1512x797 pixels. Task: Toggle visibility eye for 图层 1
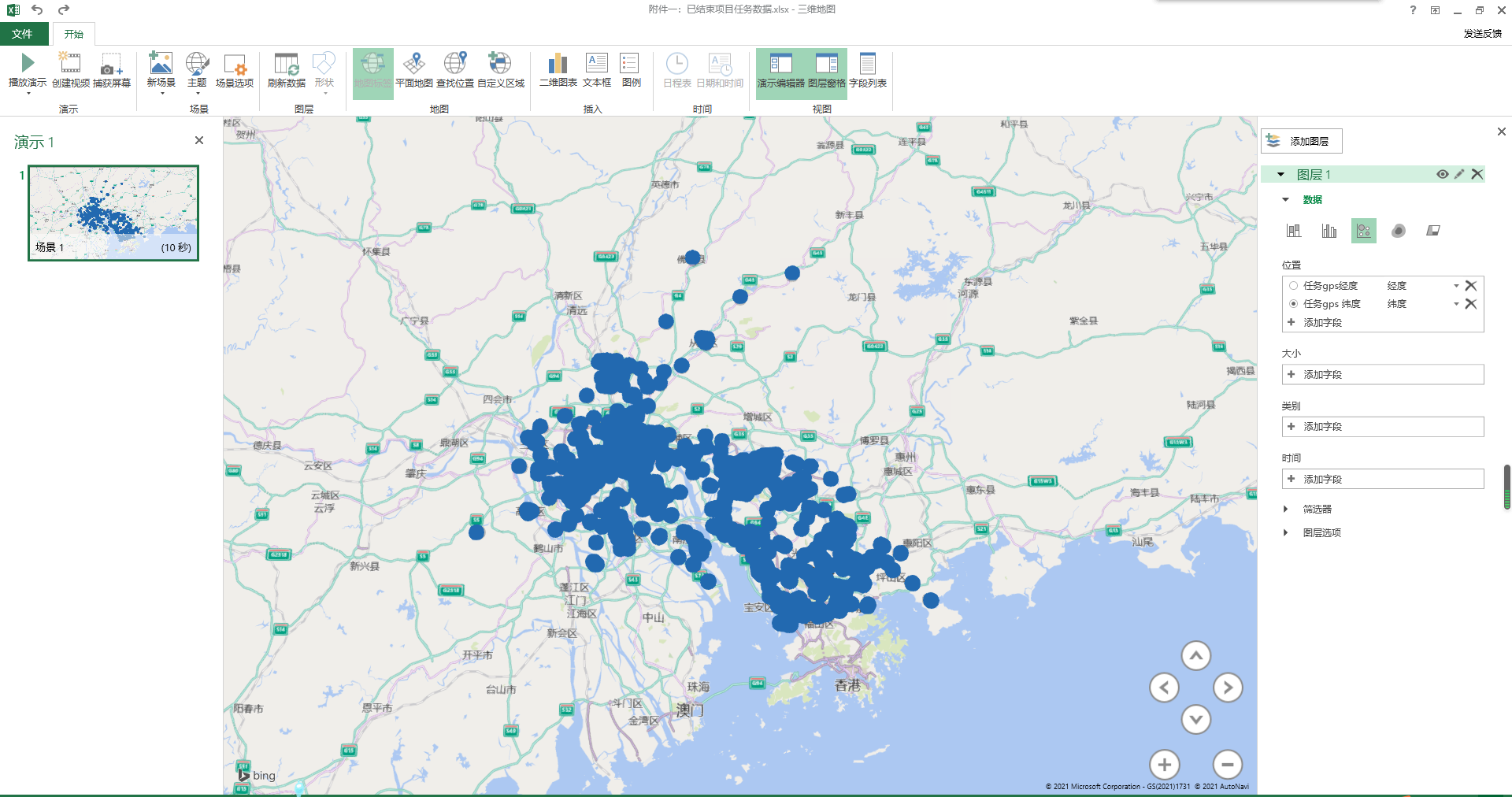point(1442,174)
